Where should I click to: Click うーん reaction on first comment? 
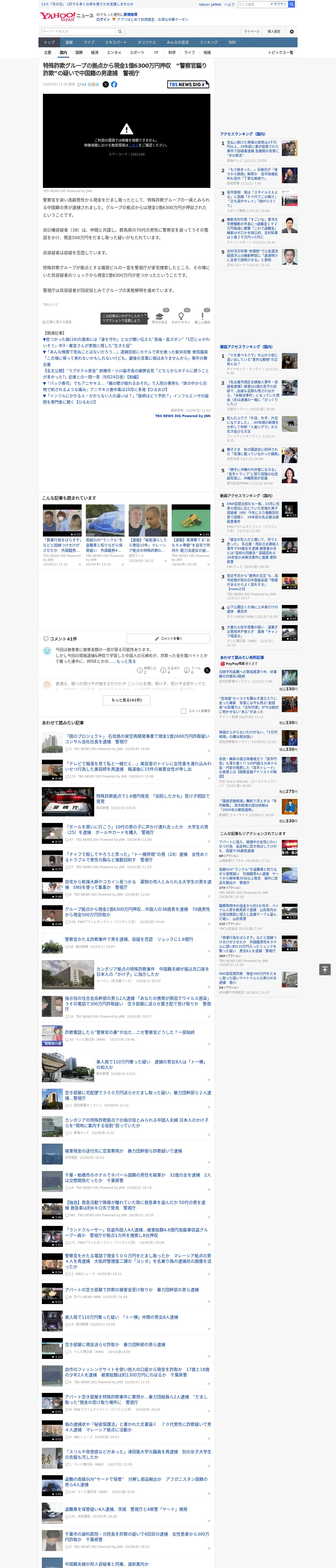[x=193, y=670]
